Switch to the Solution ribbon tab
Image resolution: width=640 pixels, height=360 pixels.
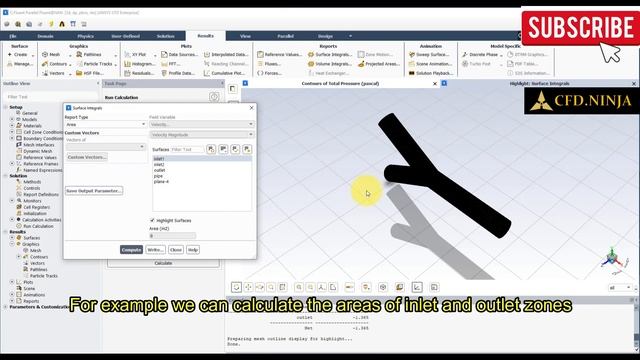(x=166, y=36)
